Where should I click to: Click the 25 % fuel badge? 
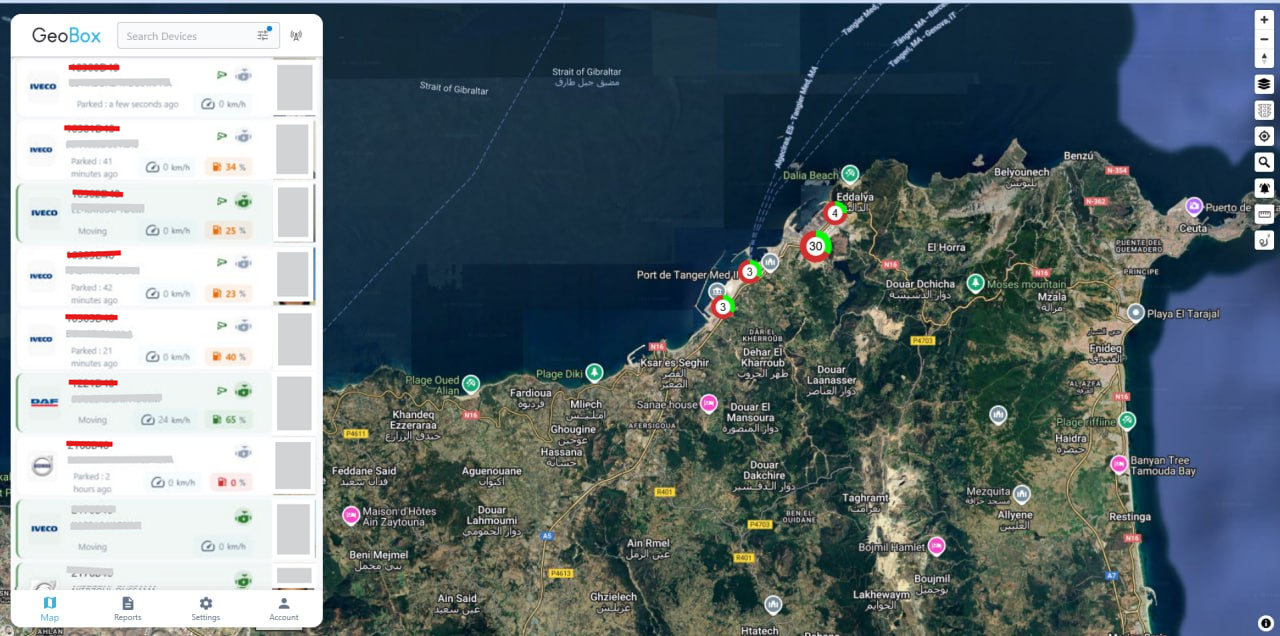tap(227, 230)
